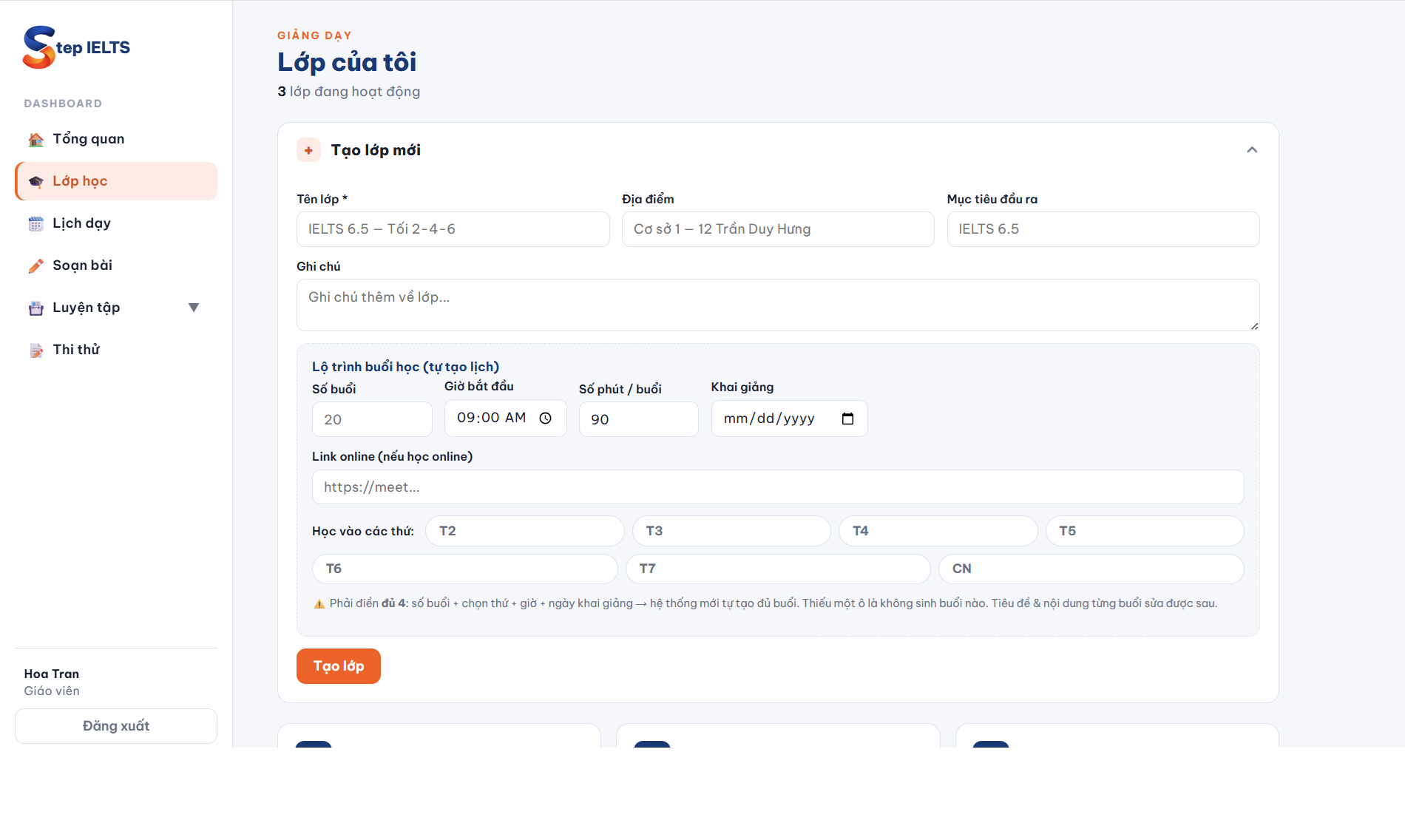Click the '3 lớp đang hoạt động' text
Viewport: 1405px width, 840px height.
point(349,92)
